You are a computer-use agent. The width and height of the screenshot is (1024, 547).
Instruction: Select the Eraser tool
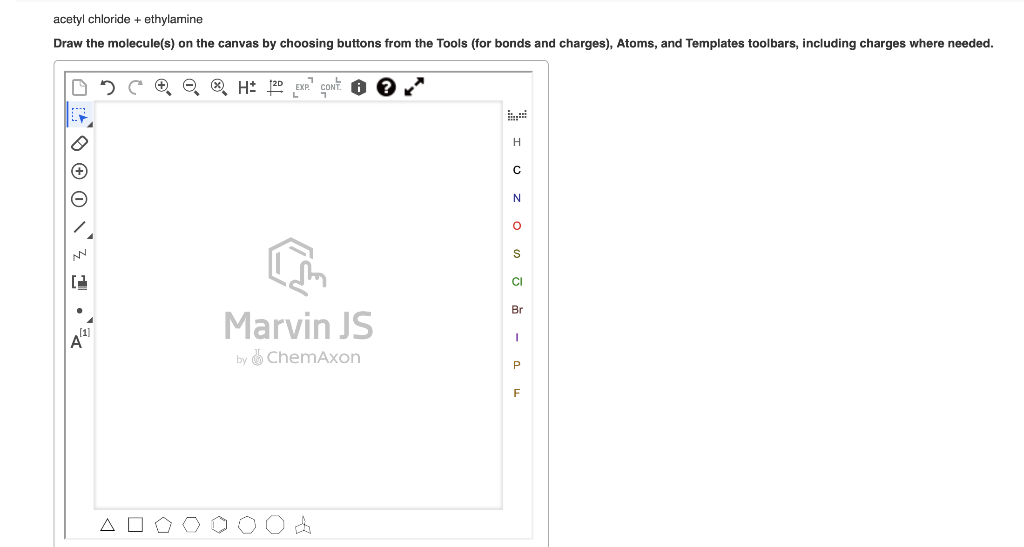(x=80, y=144)
